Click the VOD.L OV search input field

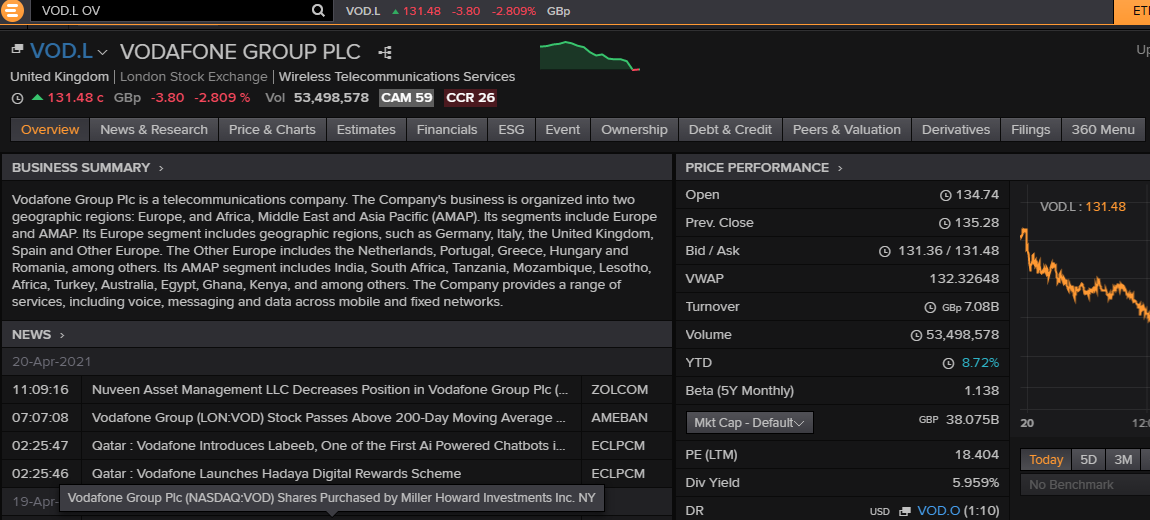tap(170, 11)
